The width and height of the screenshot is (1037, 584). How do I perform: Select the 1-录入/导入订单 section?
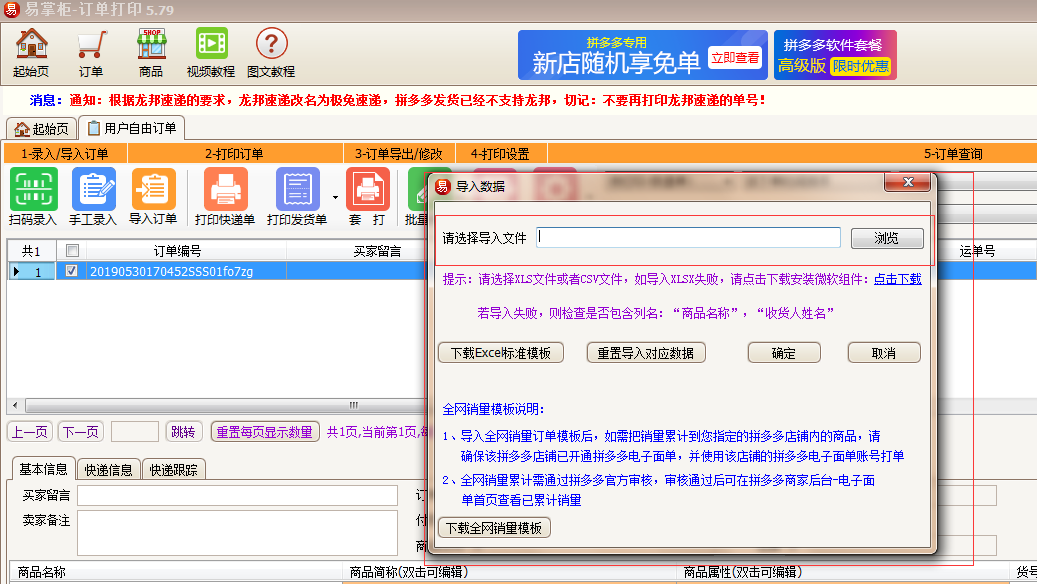click(65, 153)
